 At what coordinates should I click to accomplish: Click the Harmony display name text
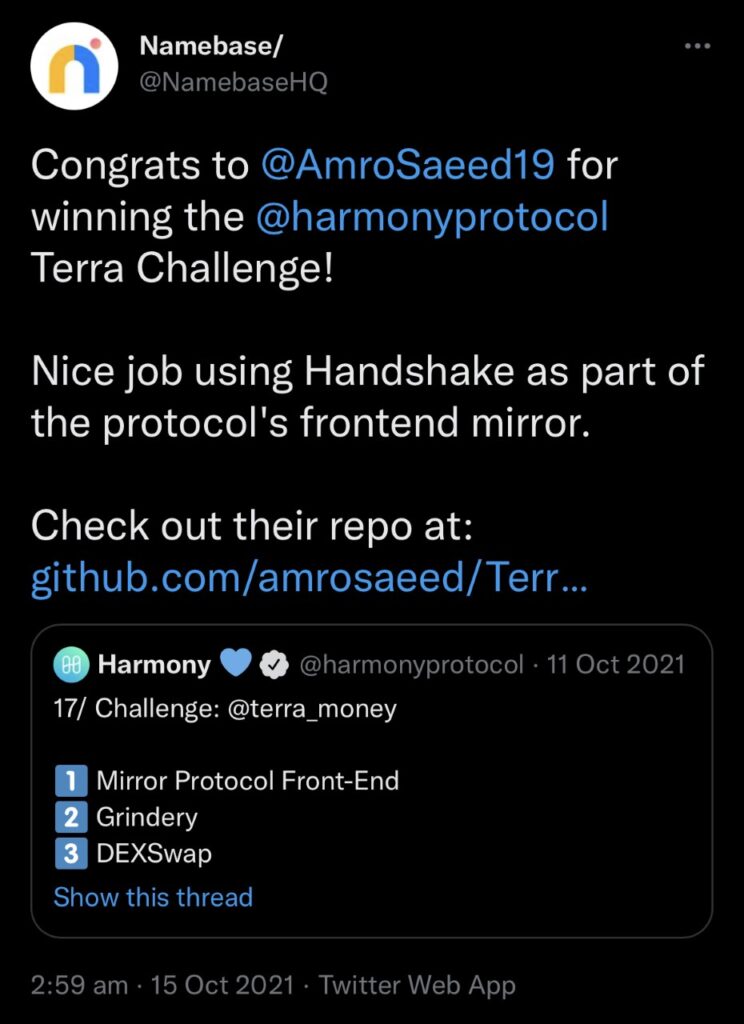tap(154, 662)
